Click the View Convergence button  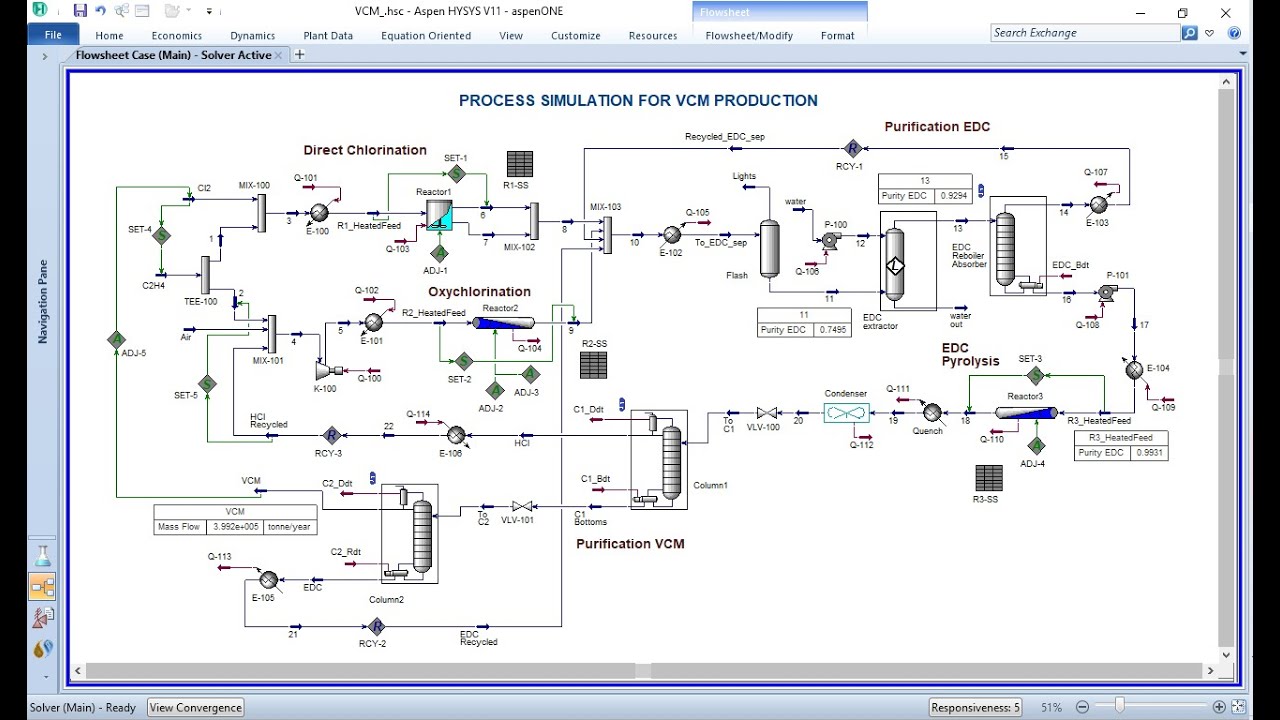tap(196, 707)
